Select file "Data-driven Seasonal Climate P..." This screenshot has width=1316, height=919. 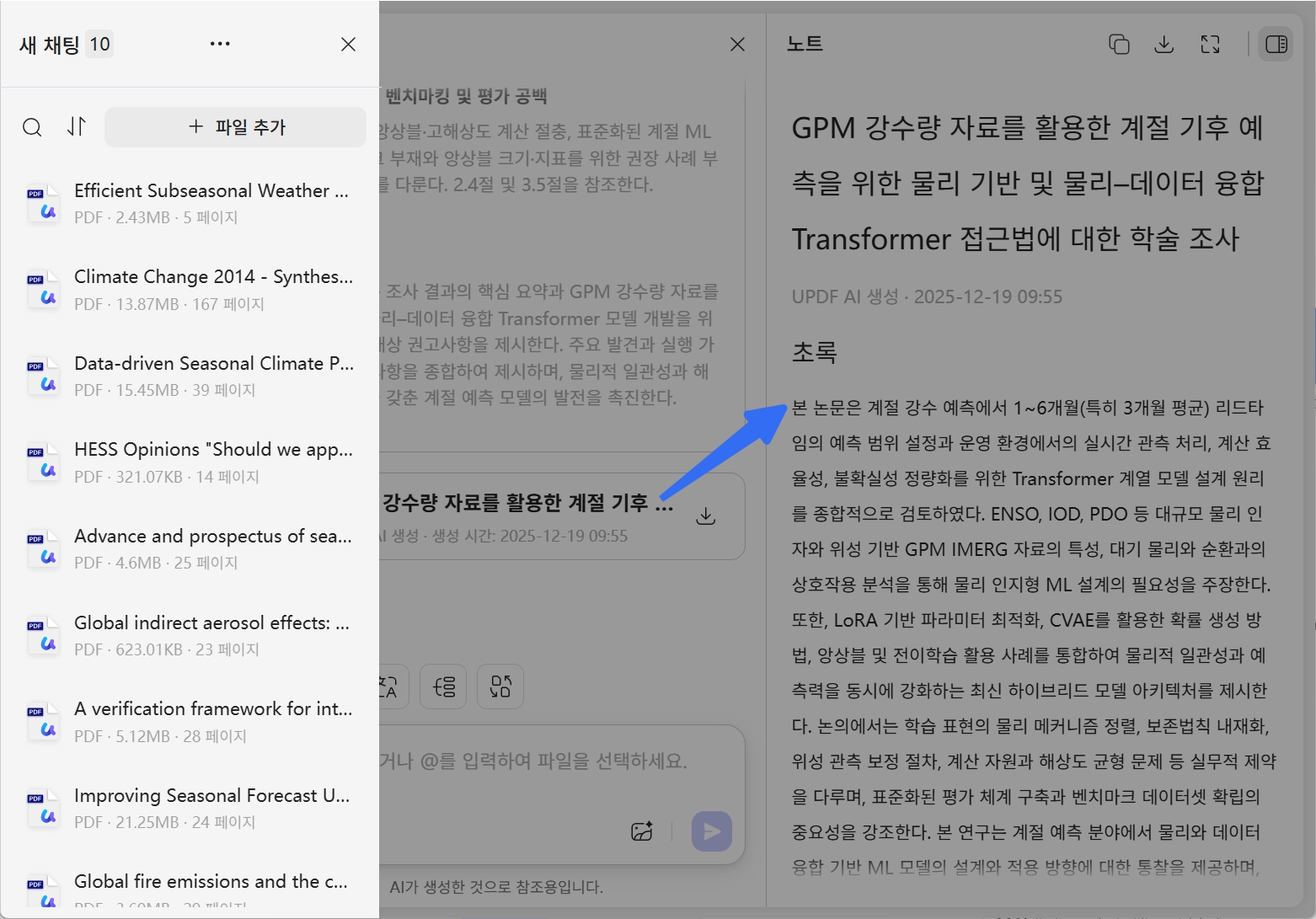pos(190,376)
